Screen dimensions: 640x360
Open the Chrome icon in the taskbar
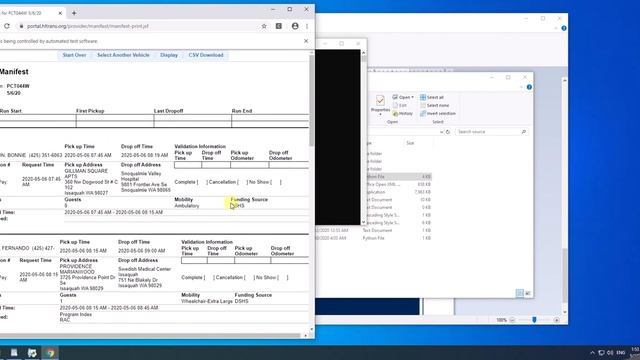(x=50, y=353)
